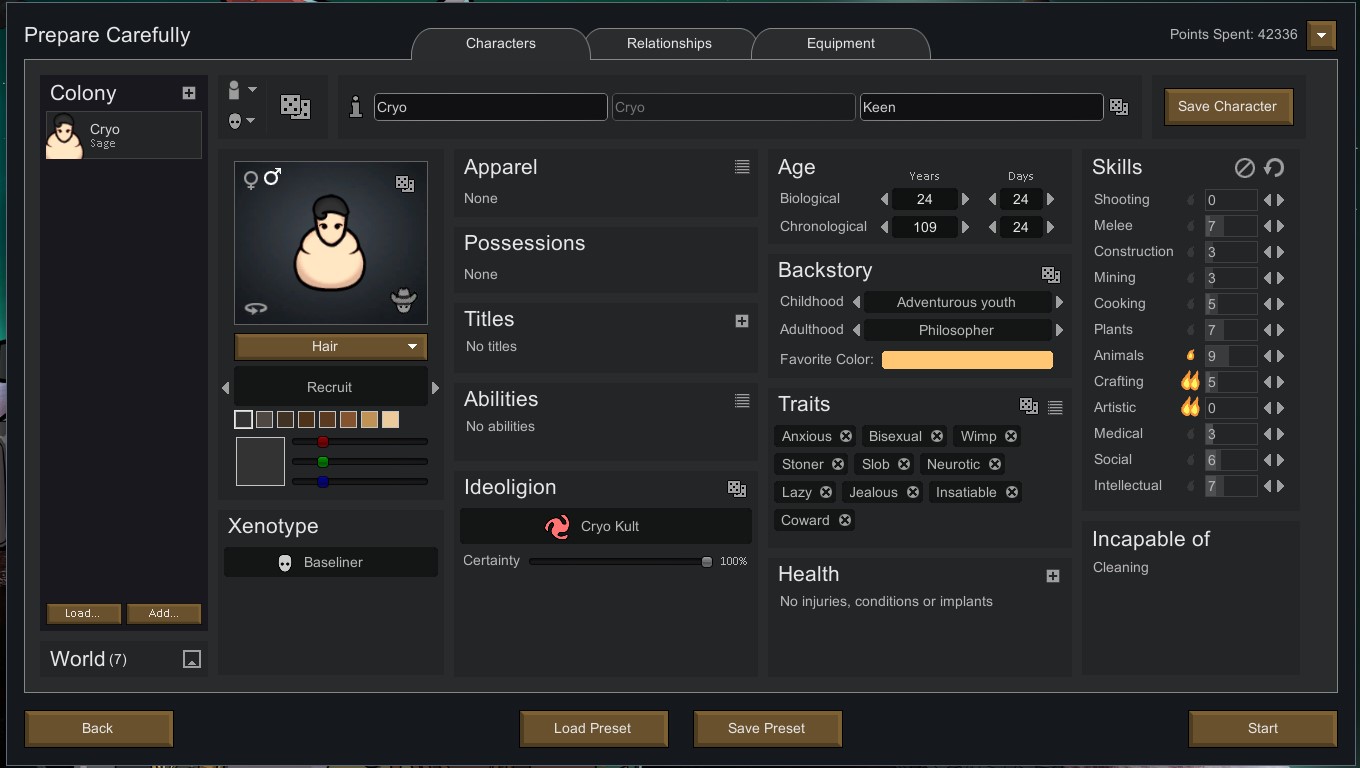Pick the Favorite Color orange swatch
The image size is (1360, 768).
pos(967,360)
